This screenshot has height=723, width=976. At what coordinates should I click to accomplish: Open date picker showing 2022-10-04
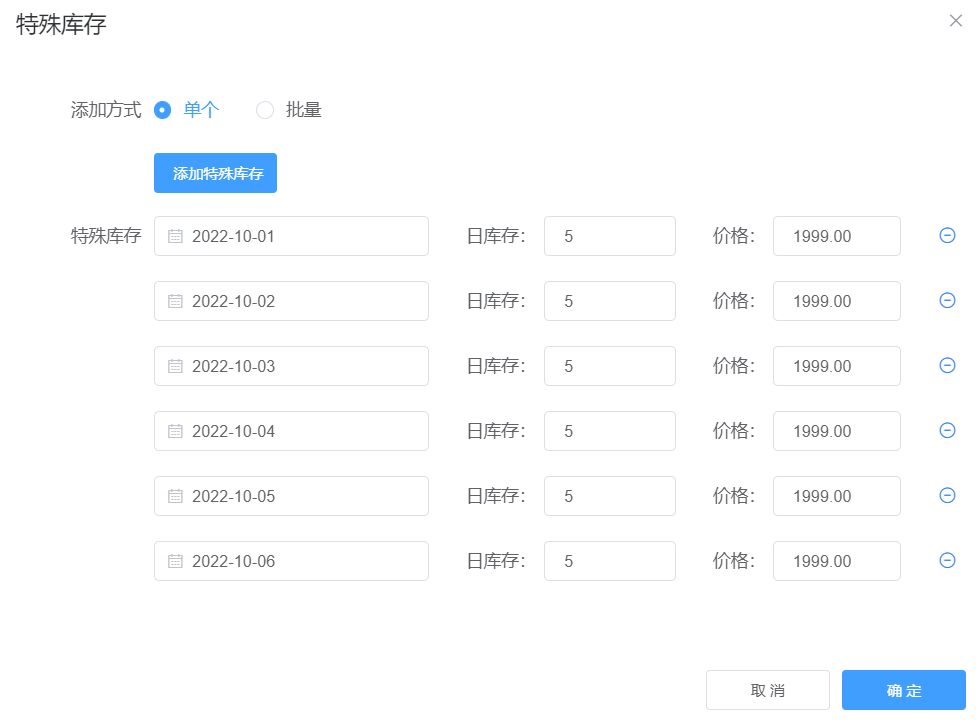tap(291, 431)
